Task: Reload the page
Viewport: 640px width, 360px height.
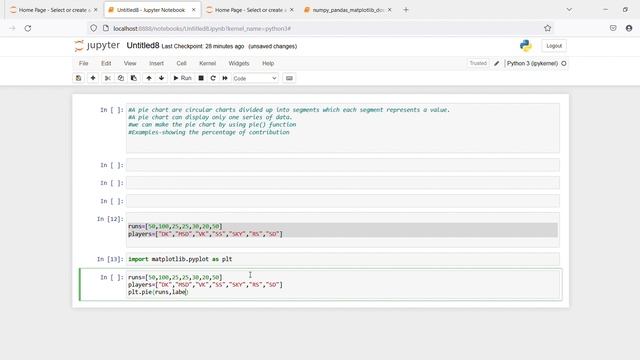Action: point(28,29)
